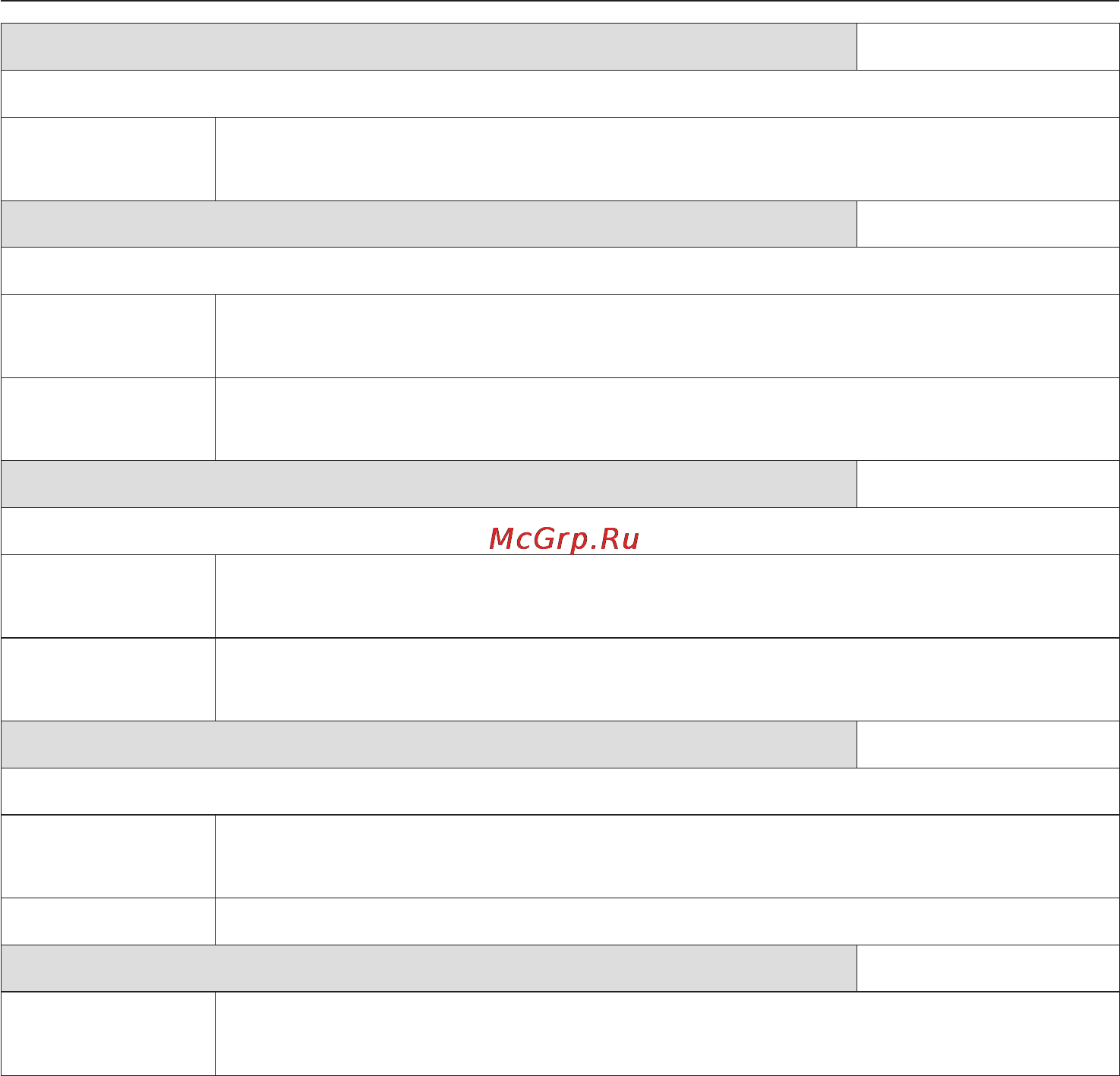Click the white cell beside third gray header
Viewport: 1120px width, 1076px height.
click(988, 484)
